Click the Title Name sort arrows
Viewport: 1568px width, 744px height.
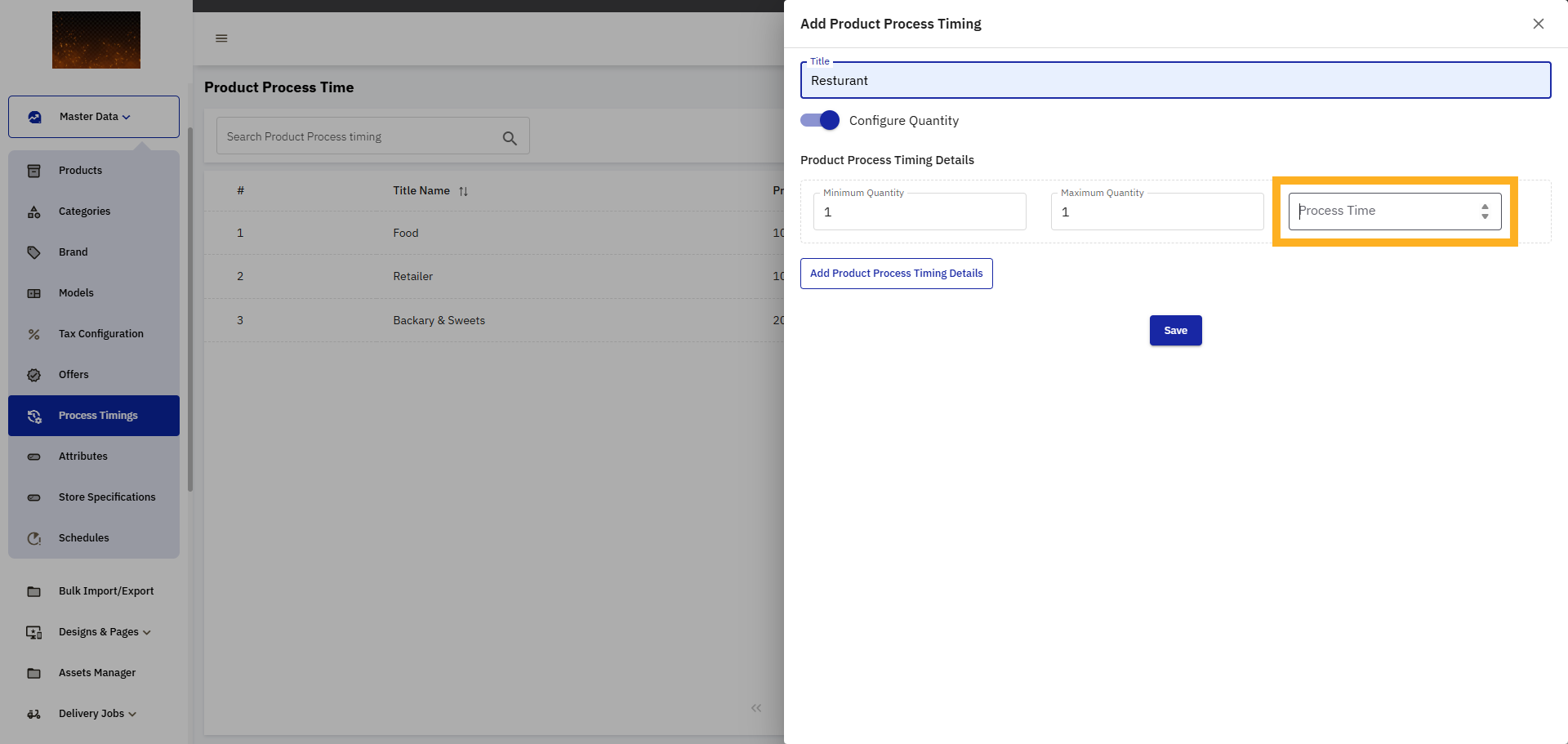(463, 190)
